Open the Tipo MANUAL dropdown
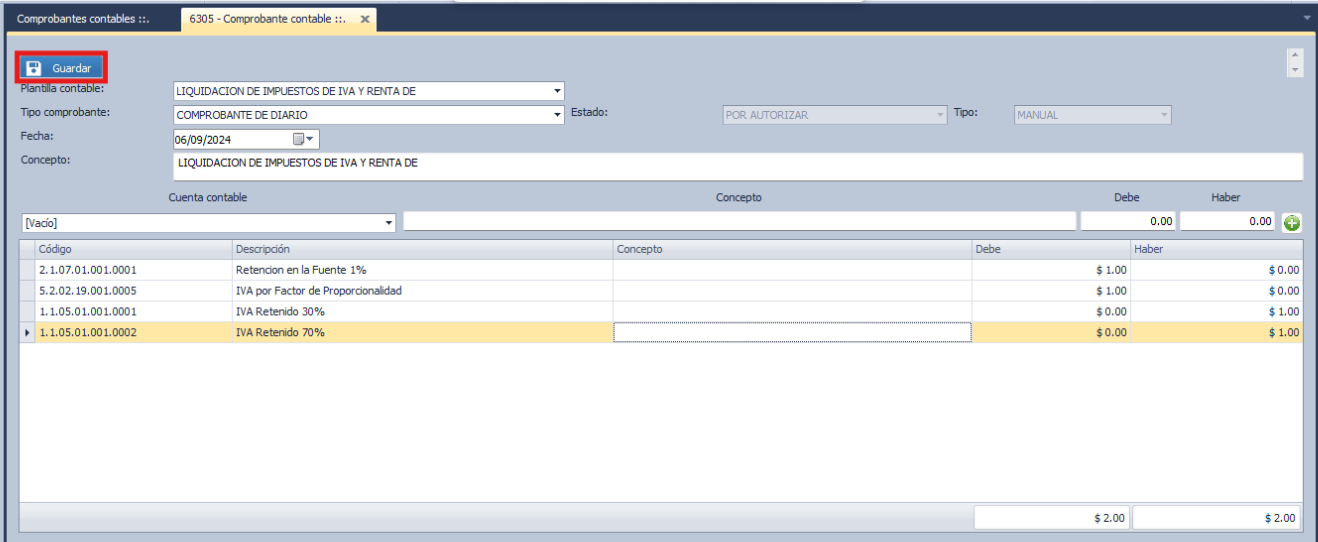The height and width of the screenshot is (542, 1318). click(x=1164, y=115)
